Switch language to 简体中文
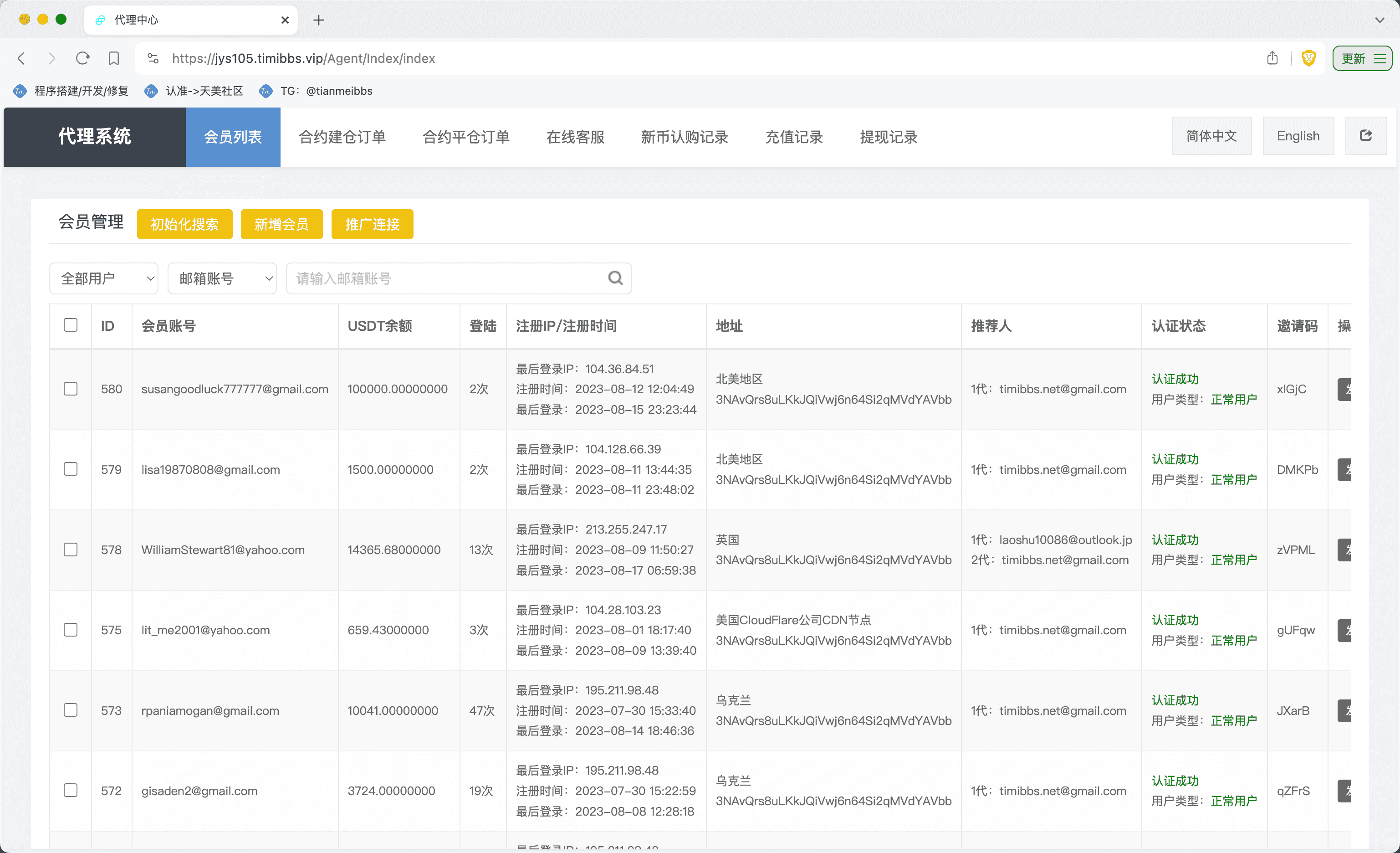 [x=1211, y=136]
